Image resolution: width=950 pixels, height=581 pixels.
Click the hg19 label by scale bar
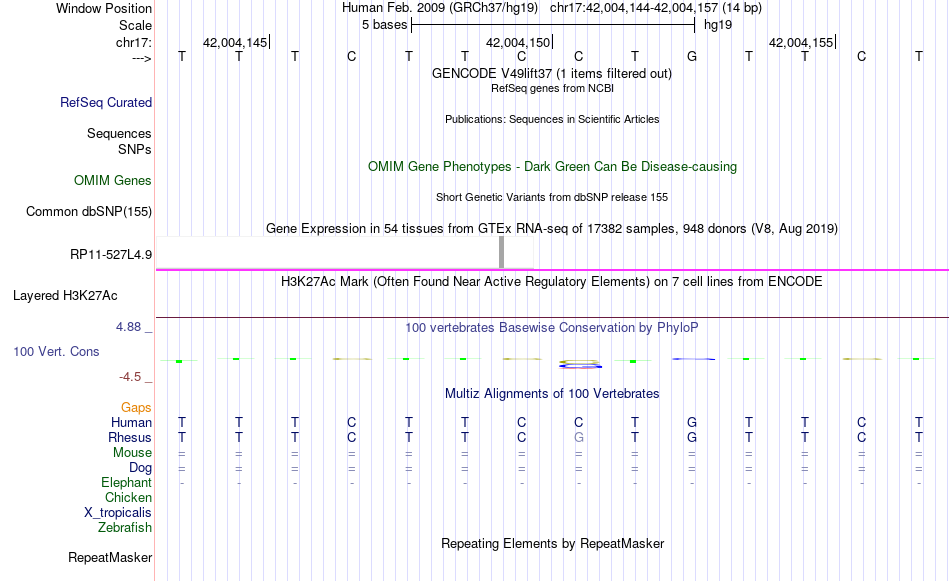pos(718,25)
